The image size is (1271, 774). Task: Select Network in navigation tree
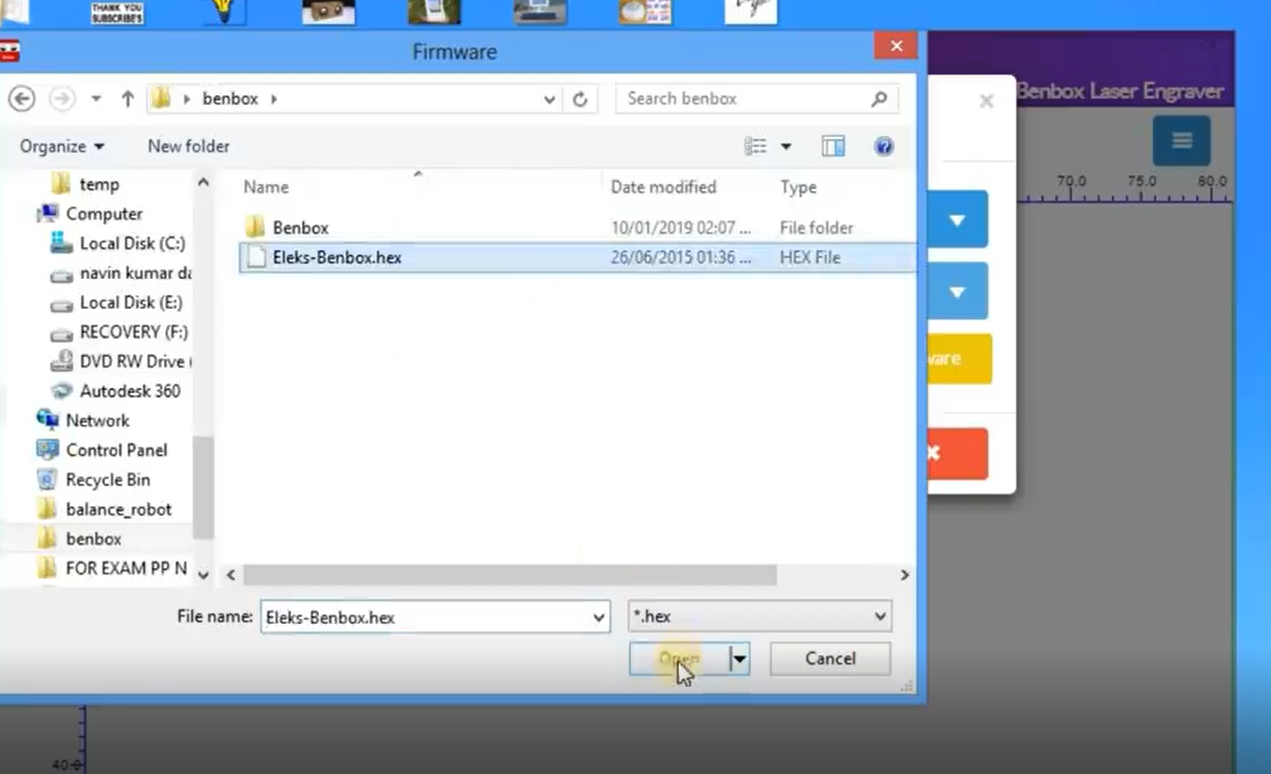pos(97,421)
